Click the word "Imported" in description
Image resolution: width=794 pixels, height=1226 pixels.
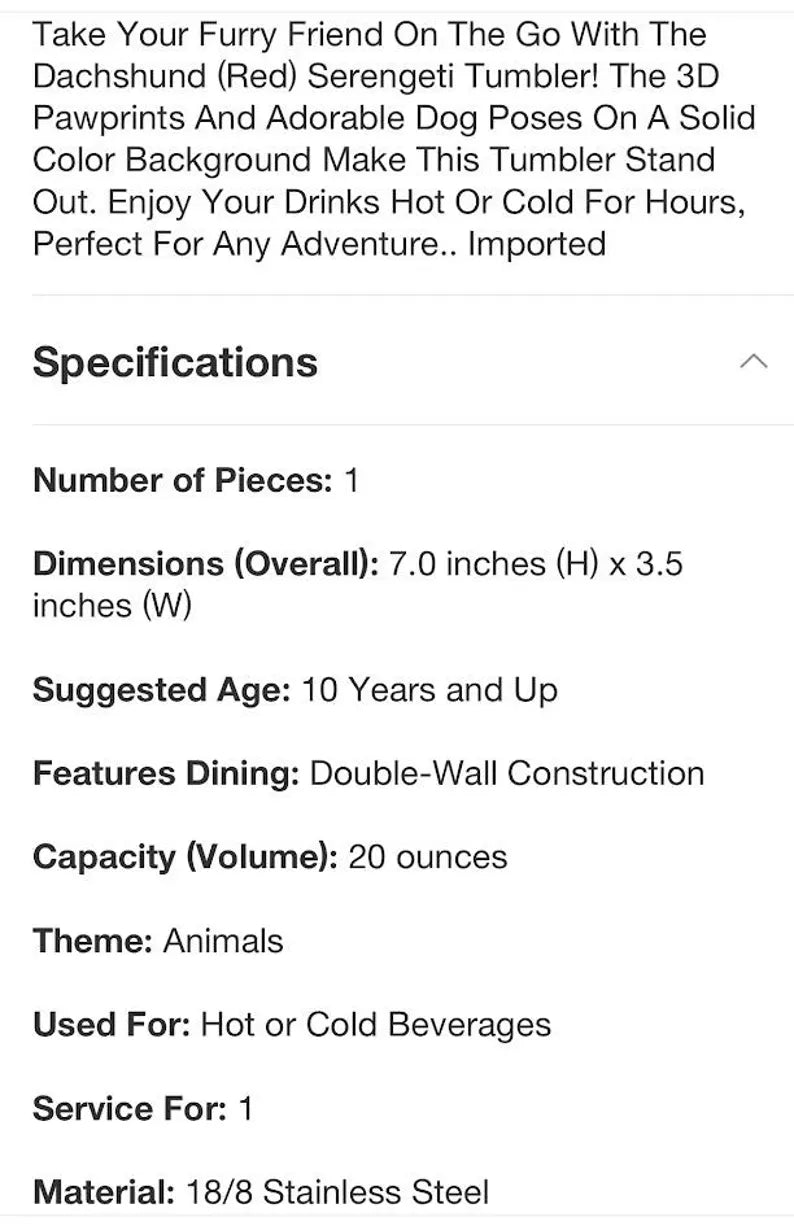537,244
